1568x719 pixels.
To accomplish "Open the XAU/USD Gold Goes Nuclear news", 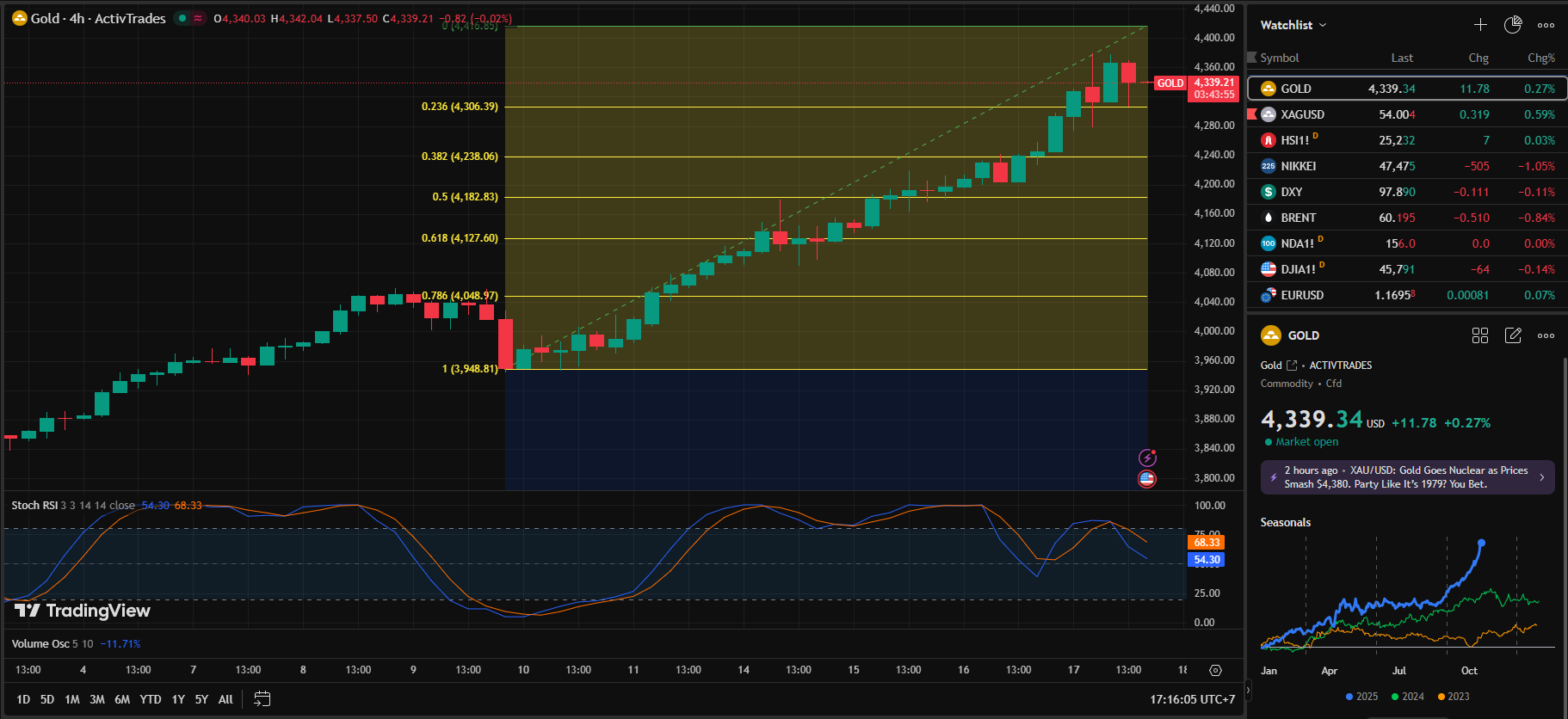I will tap(1407, 477).
